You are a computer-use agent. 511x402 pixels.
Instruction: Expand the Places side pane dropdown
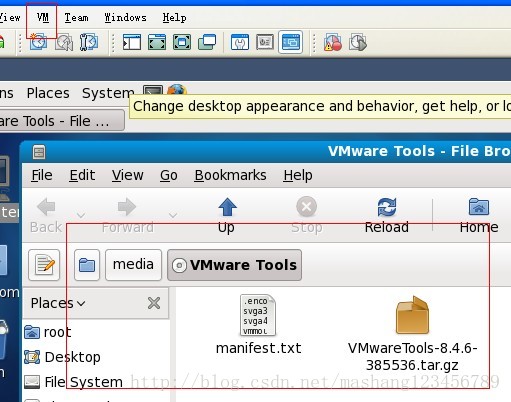point(58,303)
